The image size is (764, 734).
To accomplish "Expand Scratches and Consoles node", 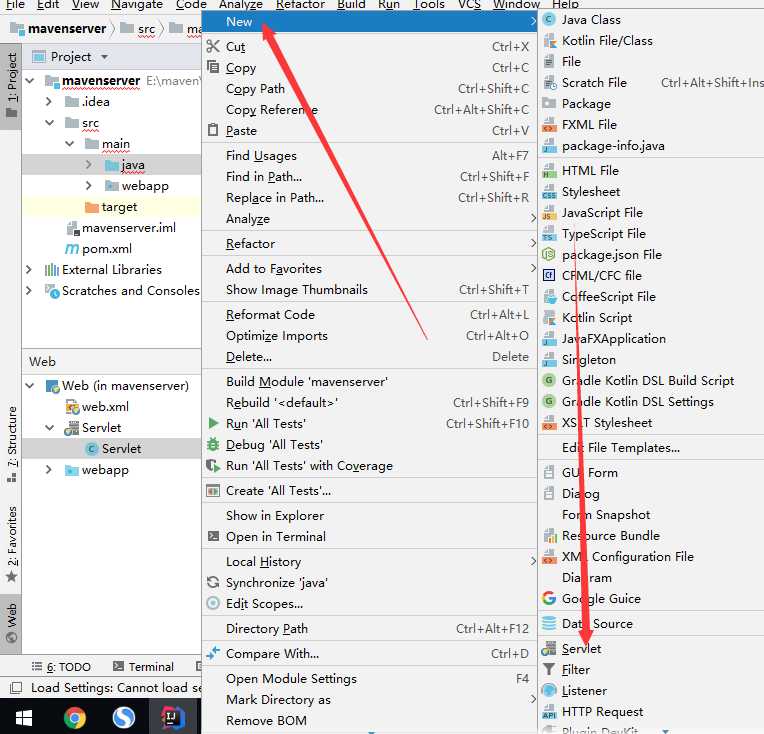I will point(29,290).
